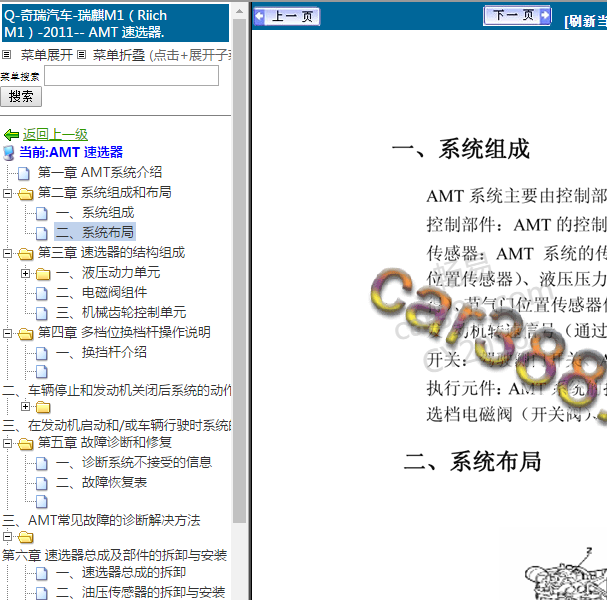607x600 pixels.
Task: Click the 返回上一级 link
Action: point(55,134)
